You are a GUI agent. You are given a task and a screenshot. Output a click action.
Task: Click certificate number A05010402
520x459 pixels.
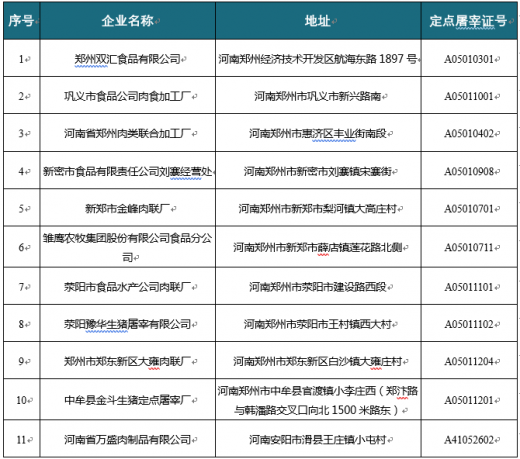coord(469,133)
